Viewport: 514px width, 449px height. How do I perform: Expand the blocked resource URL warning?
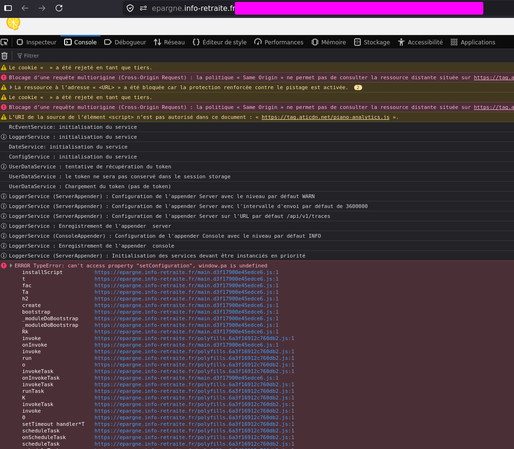pos(11,87)
